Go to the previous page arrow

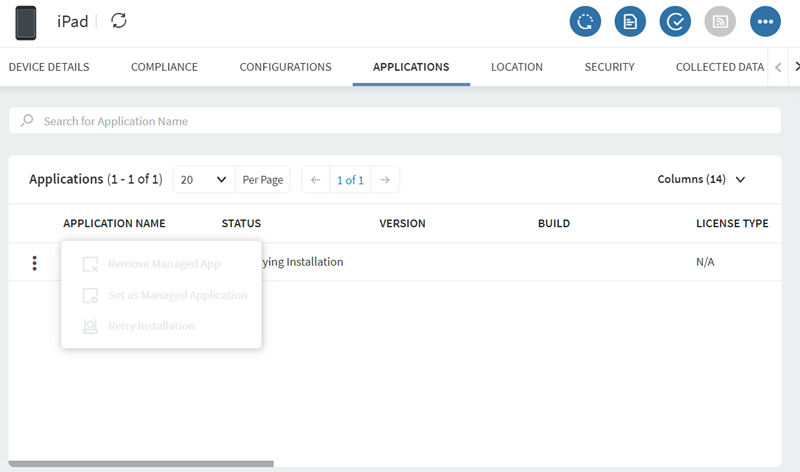315,180
